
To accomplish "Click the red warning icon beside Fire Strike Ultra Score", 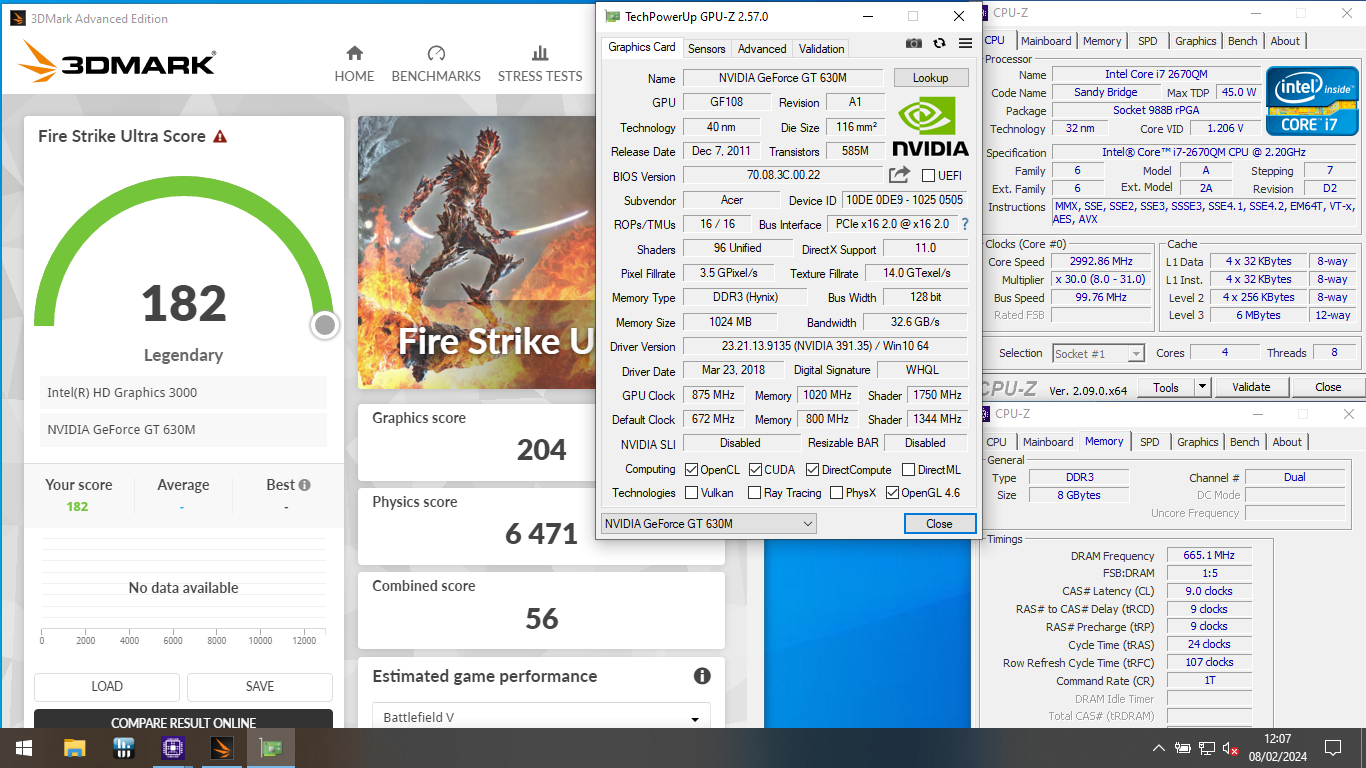I will (x=220, y=136).
